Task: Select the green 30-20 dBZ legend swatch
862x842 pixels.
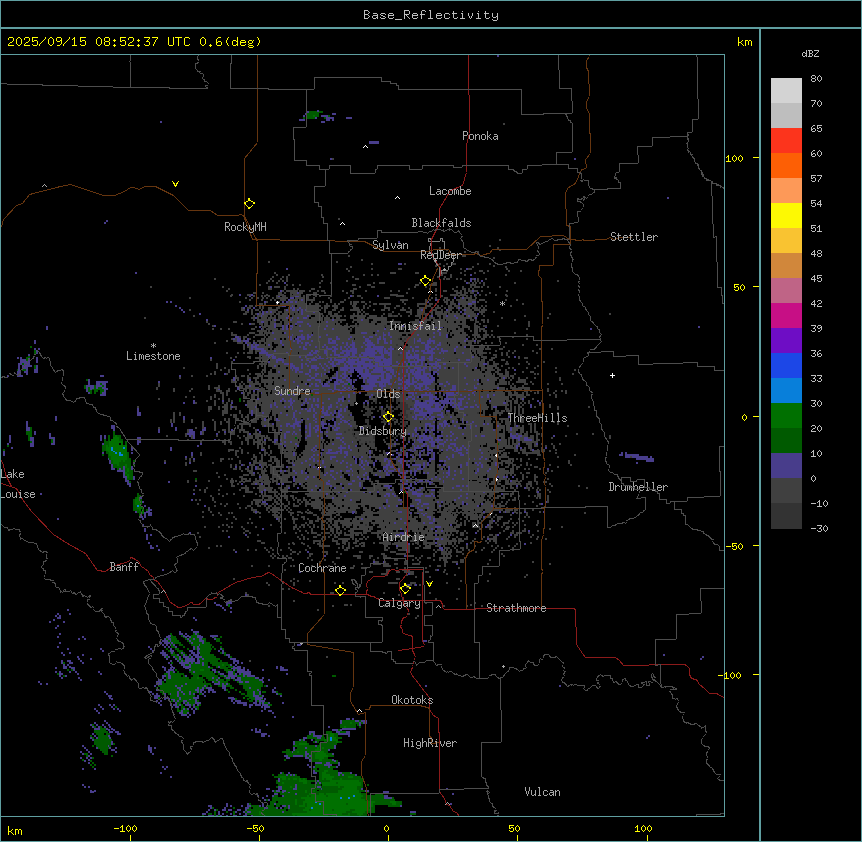Action: click(x=786, y=416)
